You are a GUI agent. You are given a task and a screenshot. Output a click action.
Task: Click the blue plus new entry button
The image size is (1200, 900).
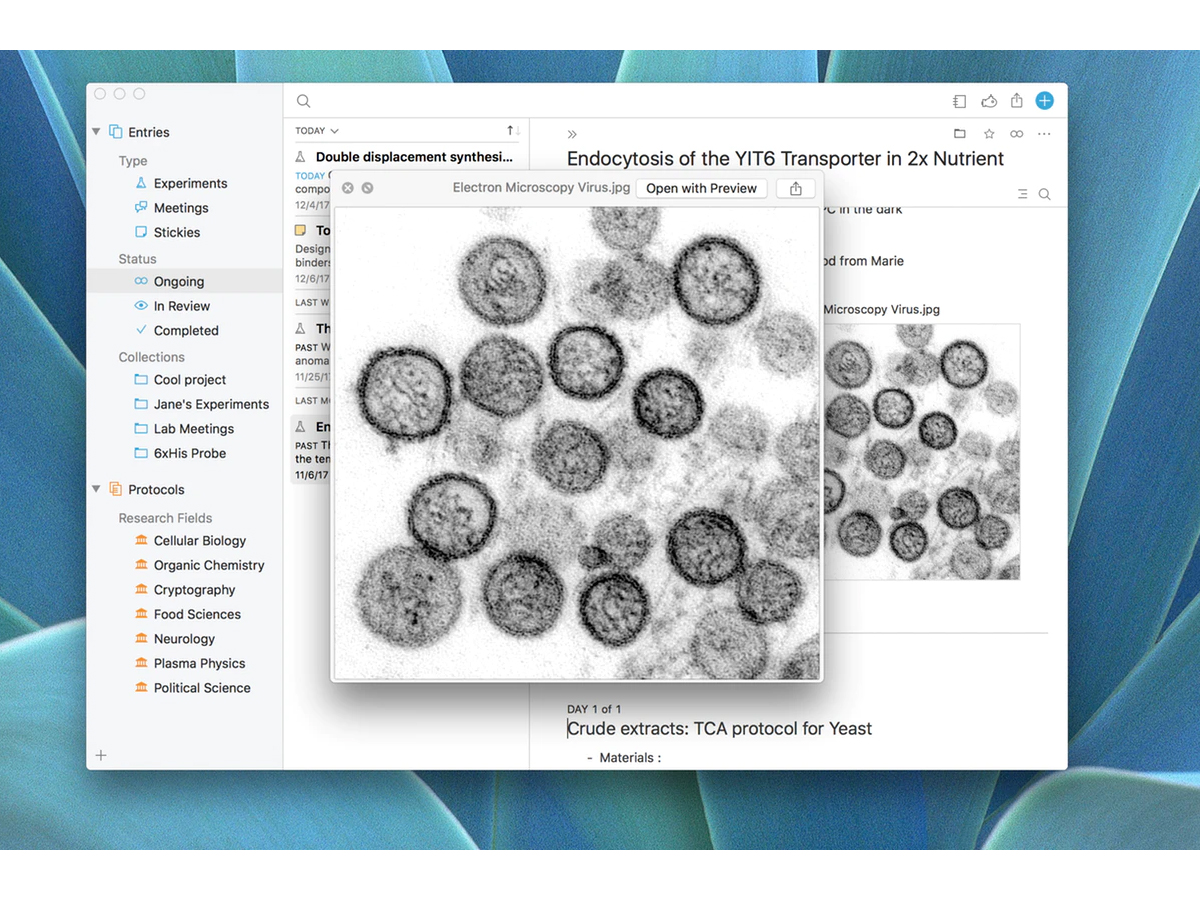point(1044,100)
